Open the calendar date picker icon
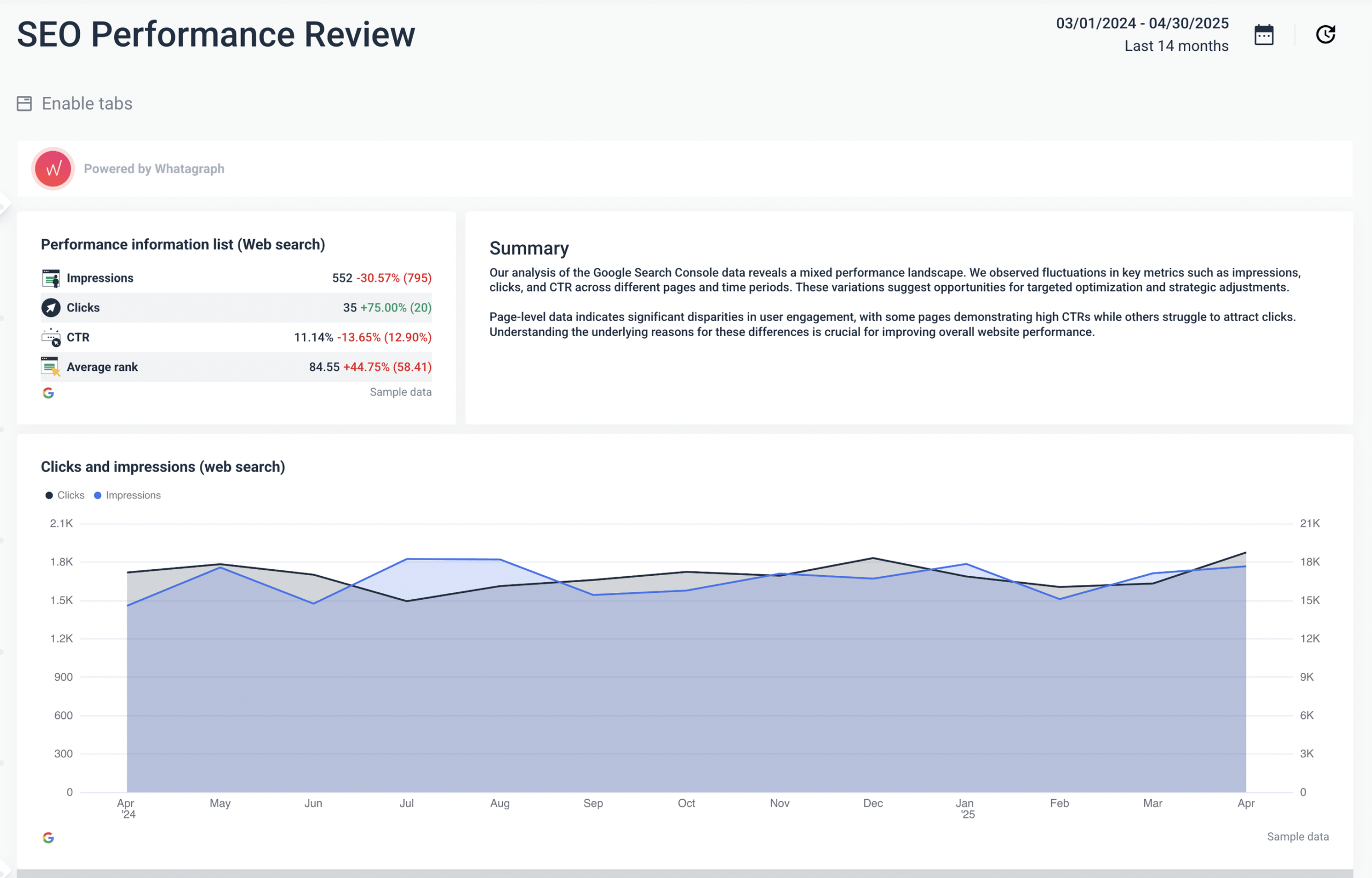The height and width of the screenshot is (878, 1372). click(1264, 35)
